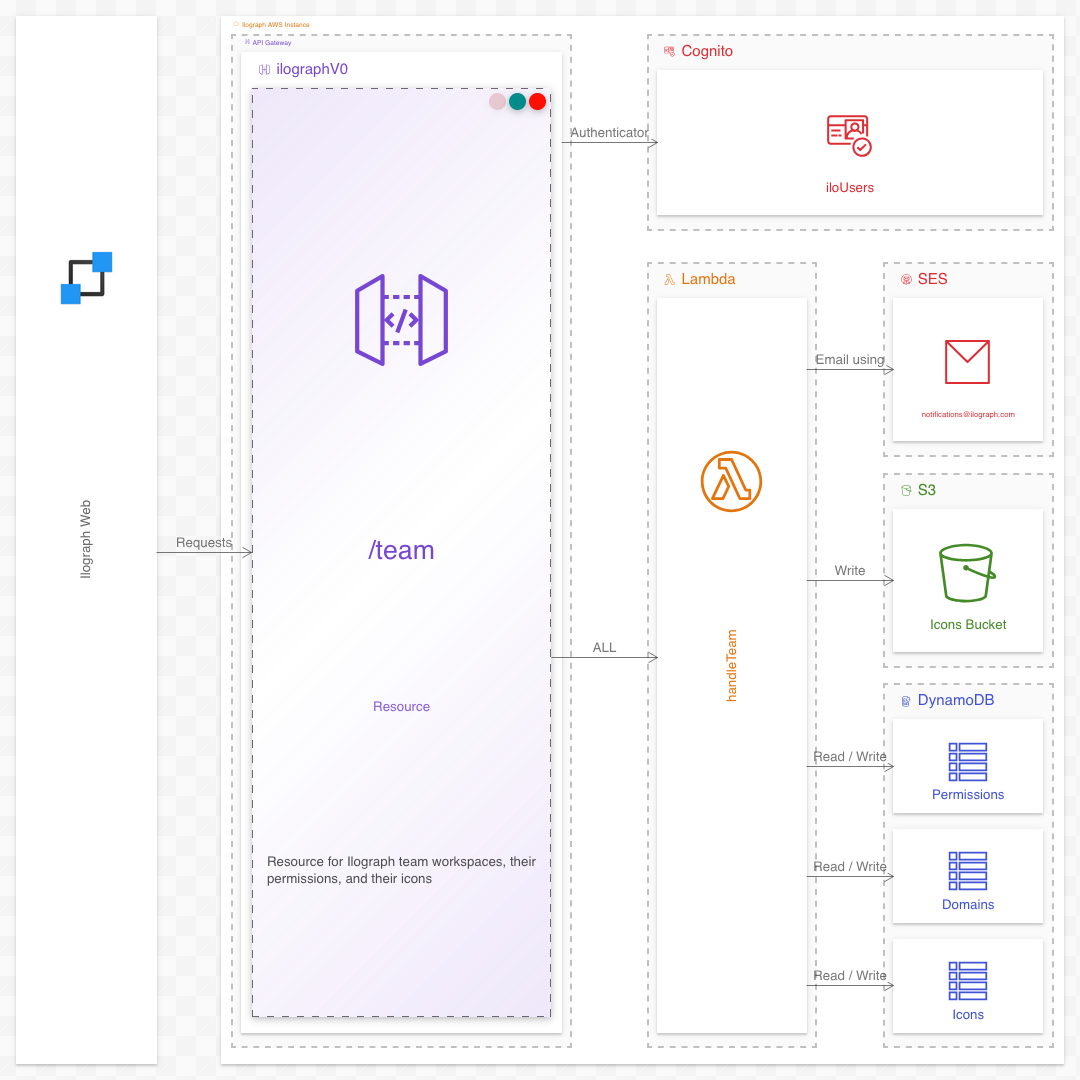Screen dimensions: 1080x1080
Task: Click the iloUsers label
Action: click(x=849, y=187)
